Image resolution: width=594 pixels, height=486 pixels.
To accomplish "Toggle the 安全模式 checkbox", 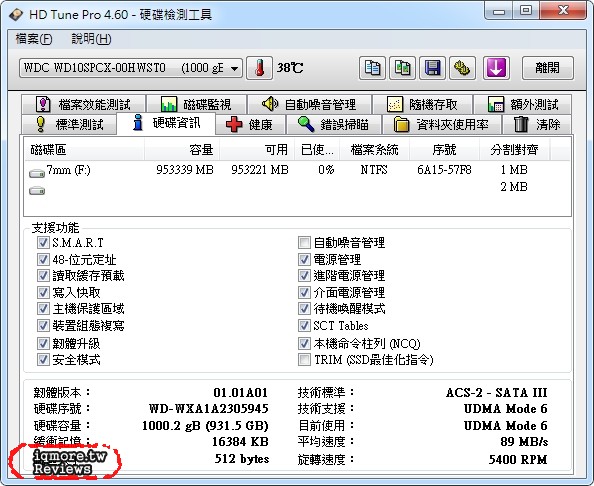I will pos(43,359).
